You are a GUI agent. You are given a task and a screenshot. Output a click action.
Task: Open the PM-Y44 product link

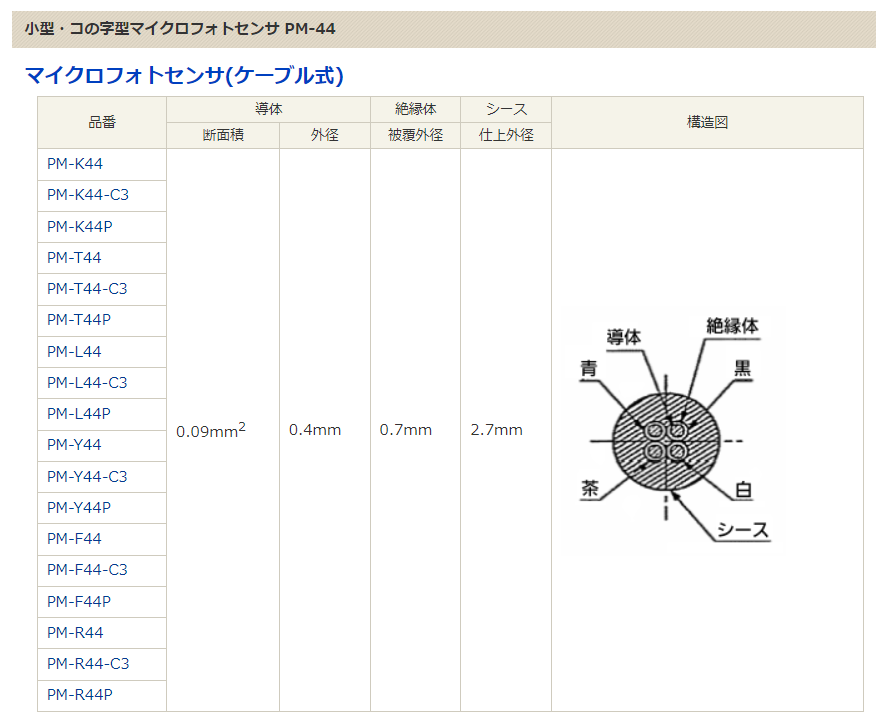coord(74,445)
